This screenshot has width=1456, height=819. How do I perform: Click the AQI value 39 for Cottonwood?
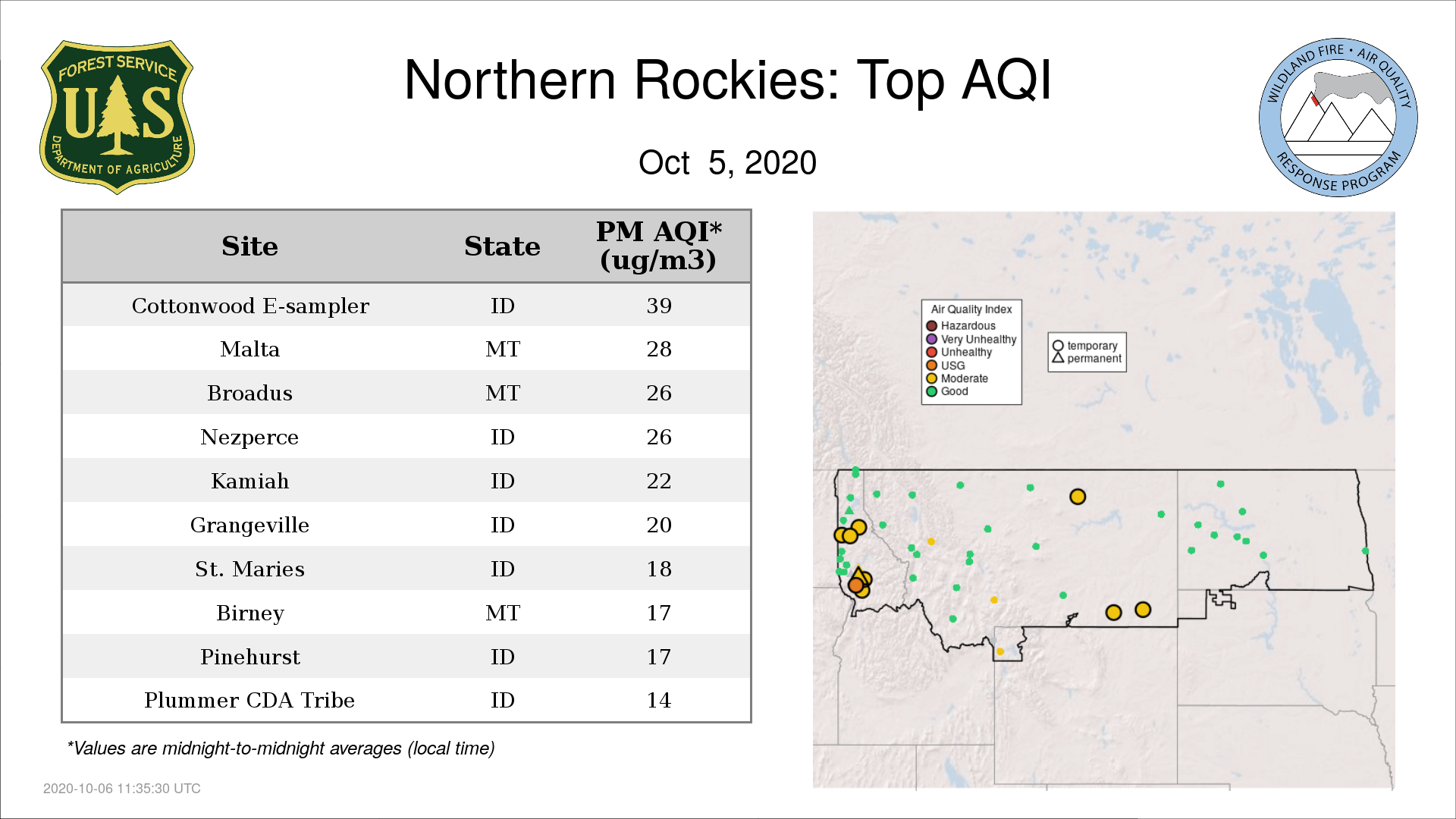coord(659,306)
